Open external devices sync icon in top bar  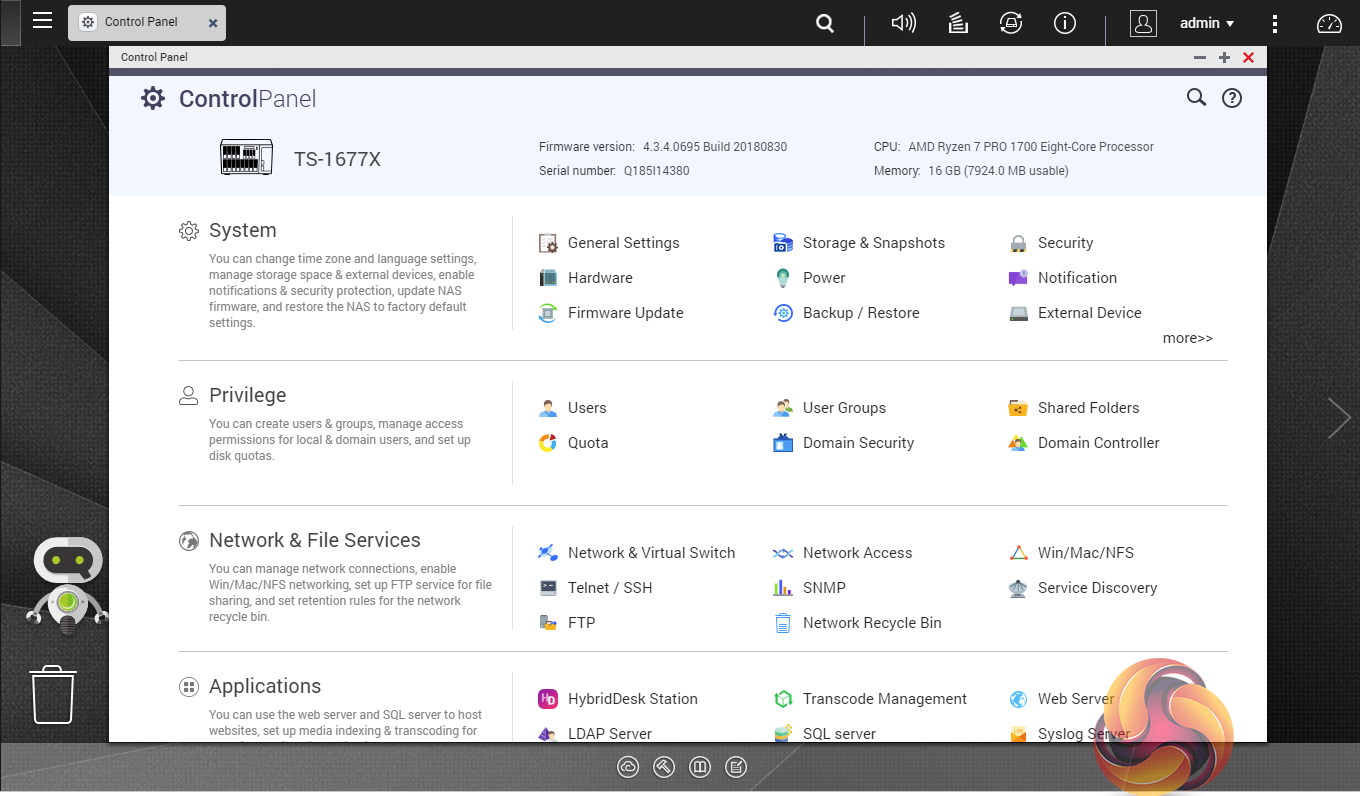(1011, 23)
